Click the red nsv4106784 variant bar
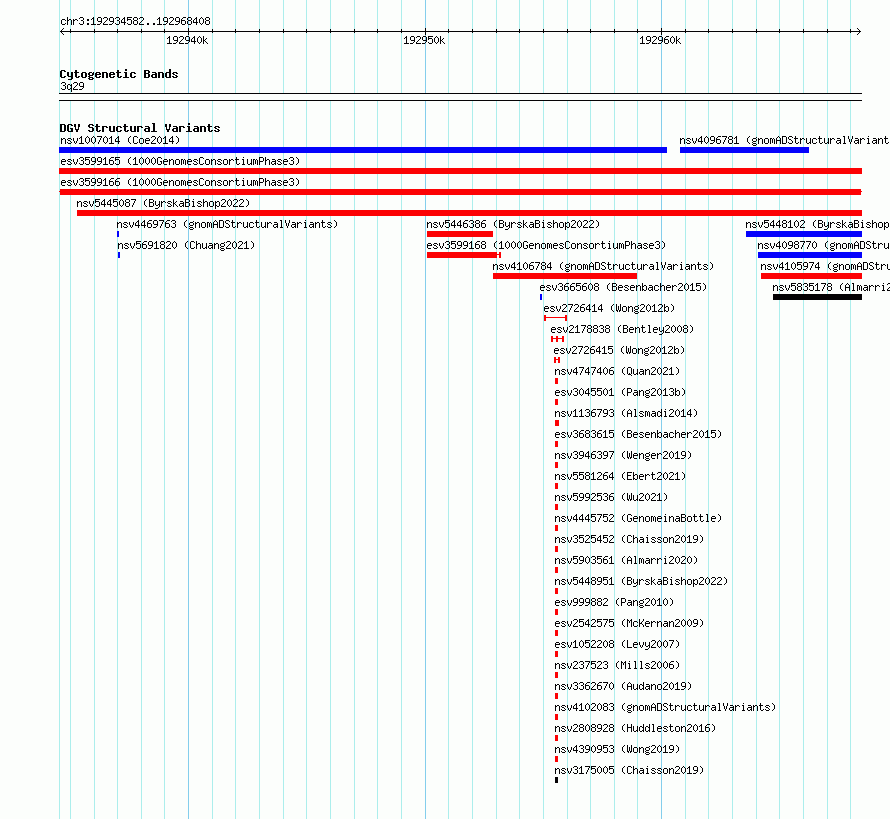Image resolution: width=890 pixels, height=819 pixels. [x=565, y=276]
